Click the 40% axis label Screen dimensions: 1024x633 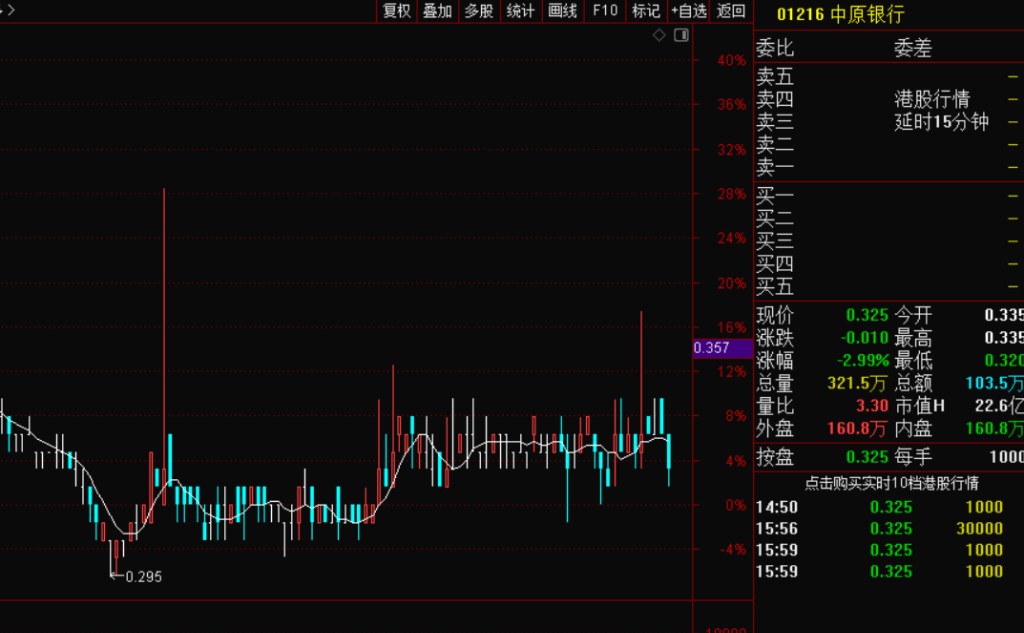point(731,61)
